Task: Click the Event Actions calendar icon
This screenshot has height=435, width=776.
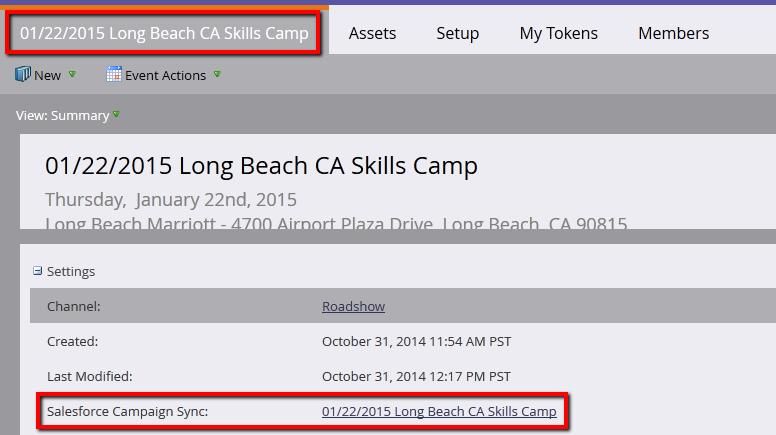Action: (114, 75)
